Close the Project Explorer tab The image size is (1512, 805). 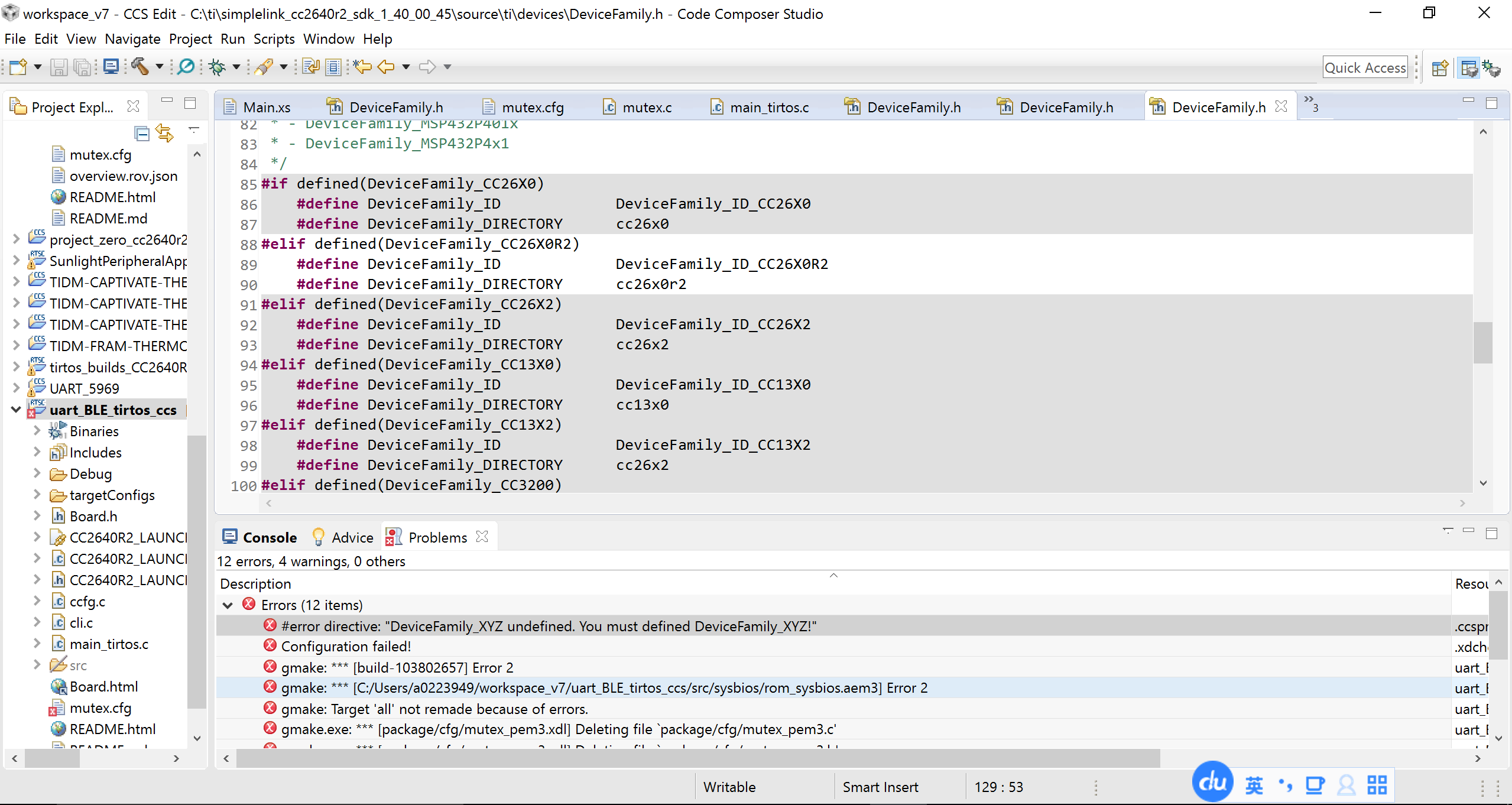(x=134, y=106)
